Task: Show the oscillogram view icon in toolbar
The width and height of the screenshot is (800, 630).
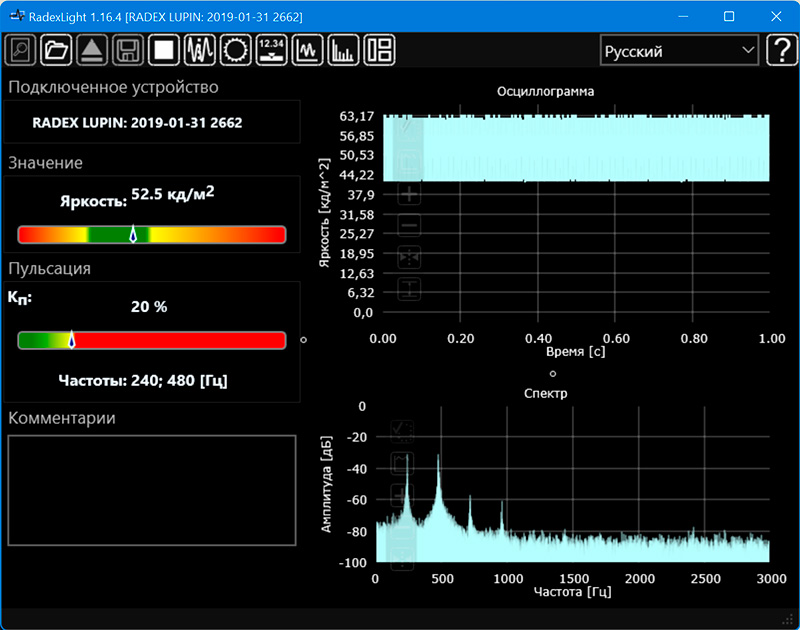Action: 307,49
